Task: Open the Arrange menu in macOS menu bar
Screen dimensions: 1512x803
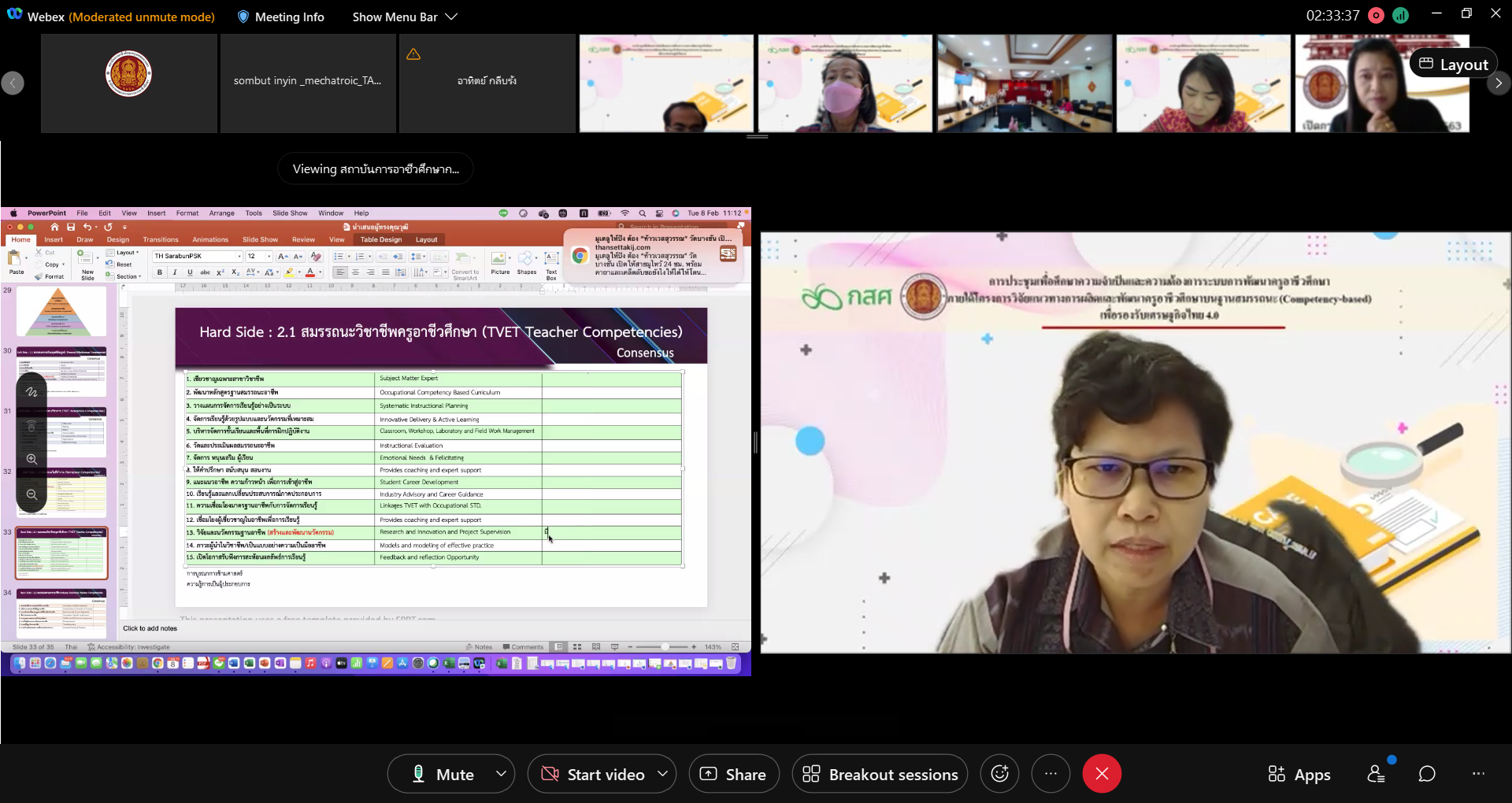Action: (x=221, y=213)
